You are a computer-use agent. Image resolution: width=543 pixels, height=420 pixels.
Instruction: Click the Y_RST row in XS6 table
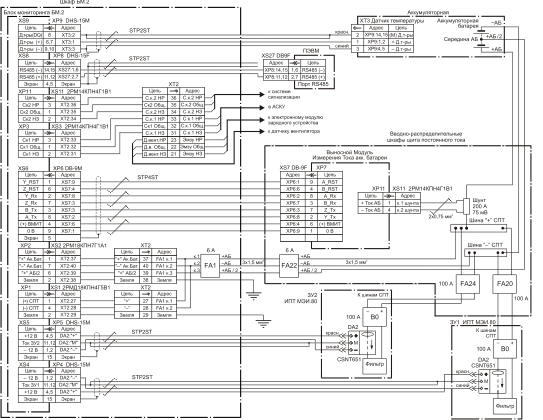click(50, 182)
